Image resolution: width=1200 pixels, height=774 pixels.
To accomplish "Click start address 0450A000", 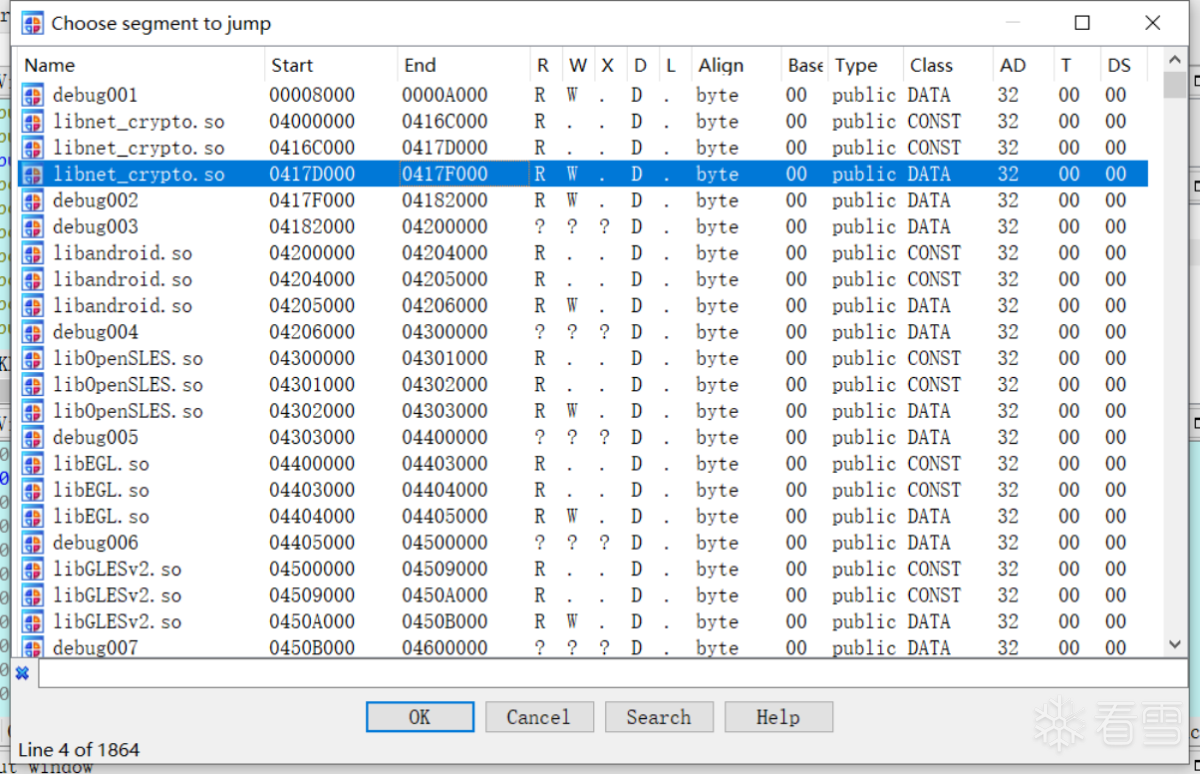I will click(311, 622).
